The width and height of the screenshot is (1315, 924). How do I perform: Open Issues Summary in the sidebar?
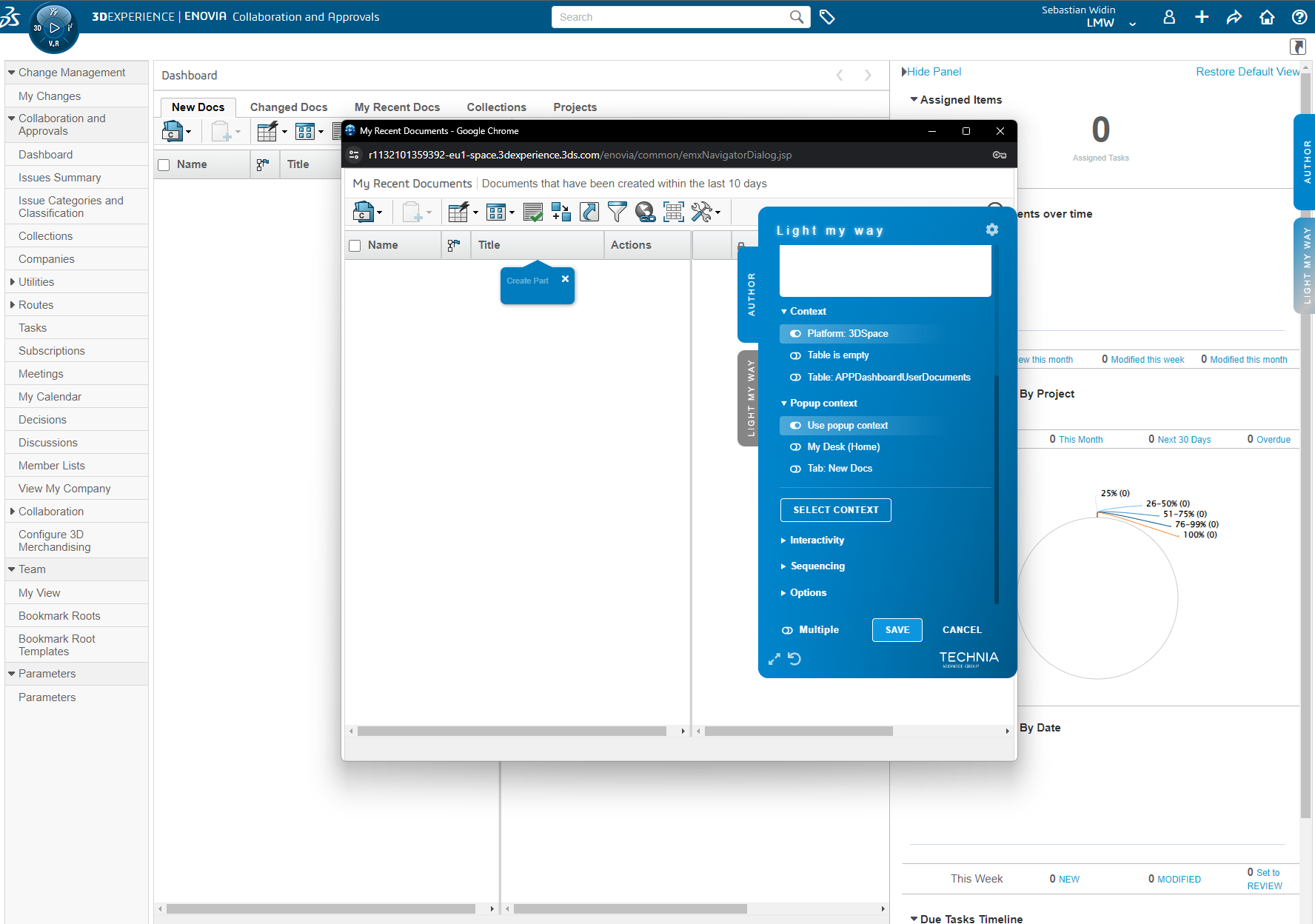pos(59,178)
